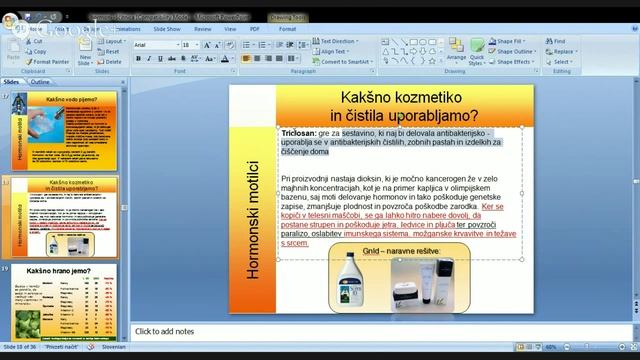Select the Oval shape in shapes gallery
Screen dimensions: 640x360
click(423, 42)
